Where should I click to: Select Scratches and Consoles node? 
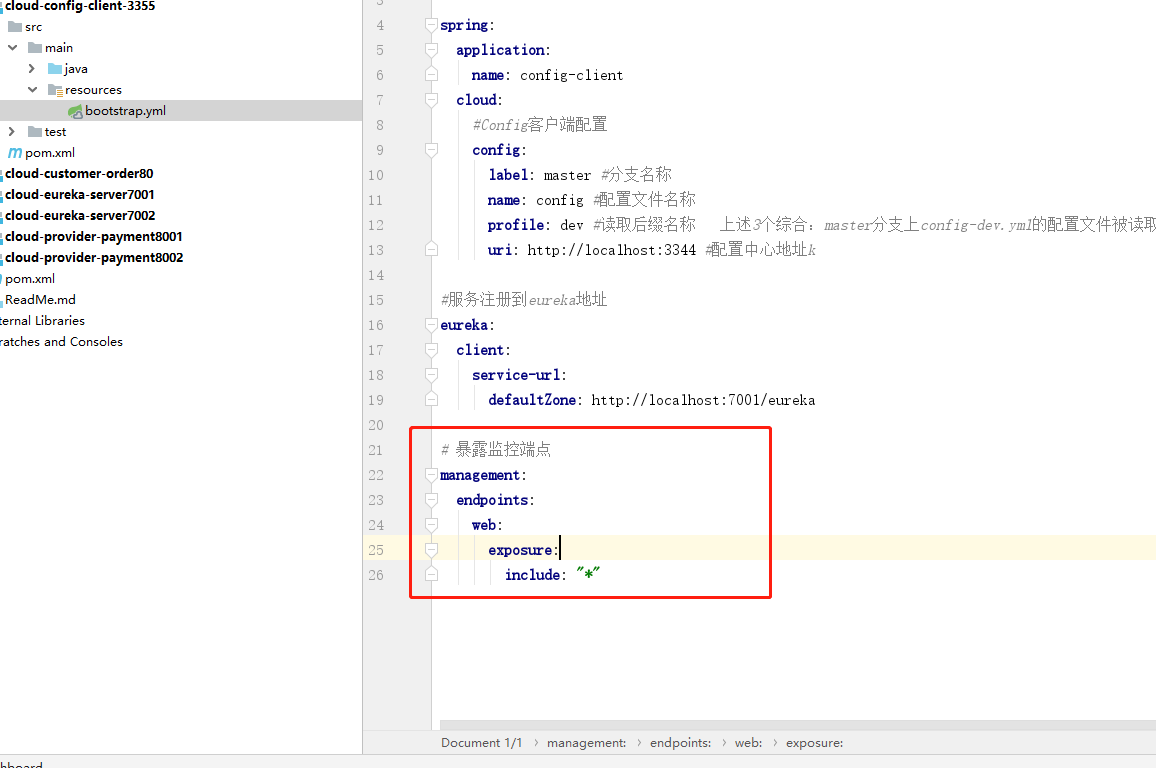point(61,342)
